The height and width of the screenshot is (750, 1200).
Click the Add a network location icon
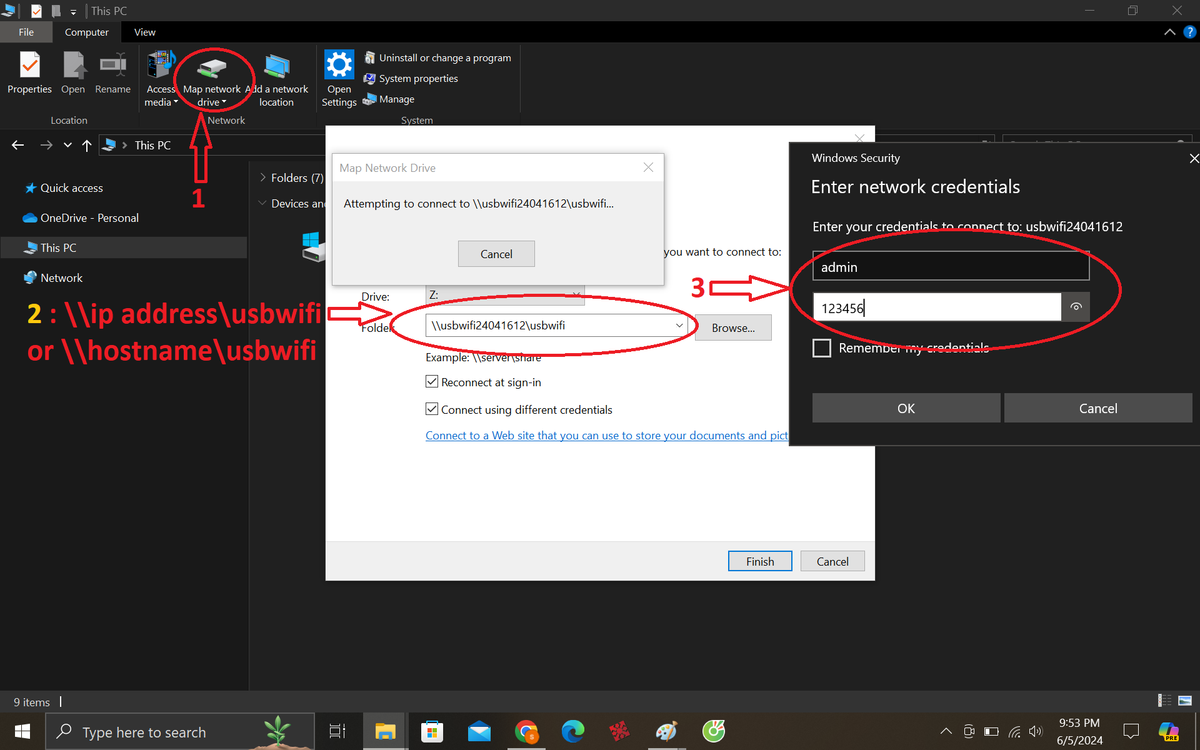pos(277,70)
